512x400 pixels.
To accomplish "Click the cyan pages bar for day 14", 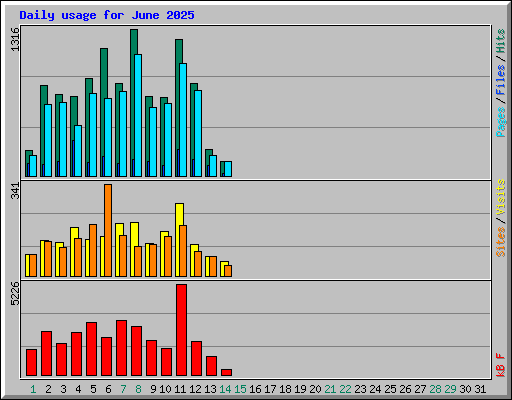I will click(228, 169).
